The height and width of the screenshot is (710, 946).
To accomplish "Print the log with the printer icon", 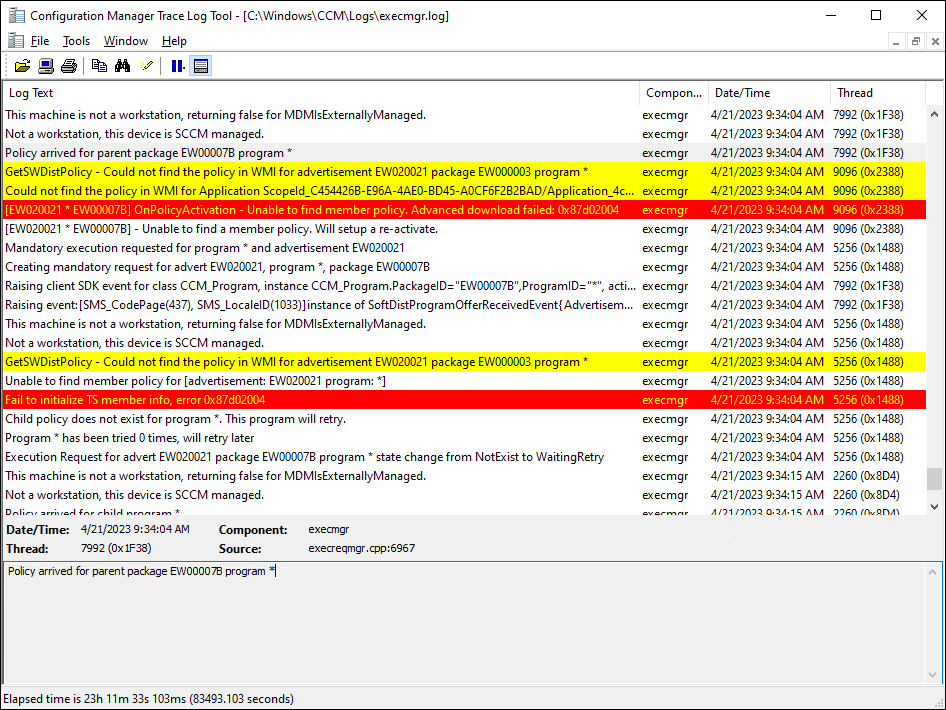I will click(68, 66).
